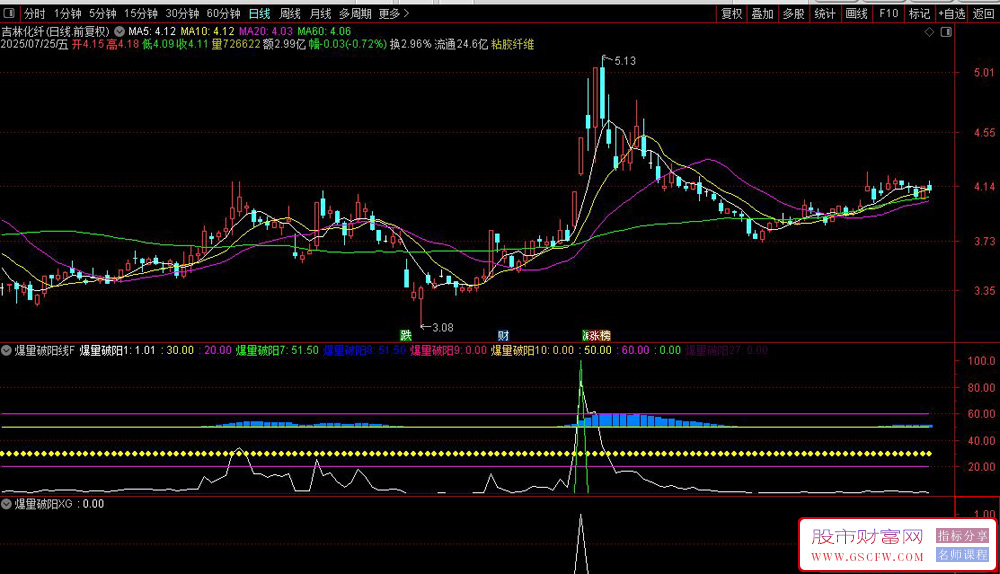
Task: Open the 财 financial report marker
Action: point(503,335)
